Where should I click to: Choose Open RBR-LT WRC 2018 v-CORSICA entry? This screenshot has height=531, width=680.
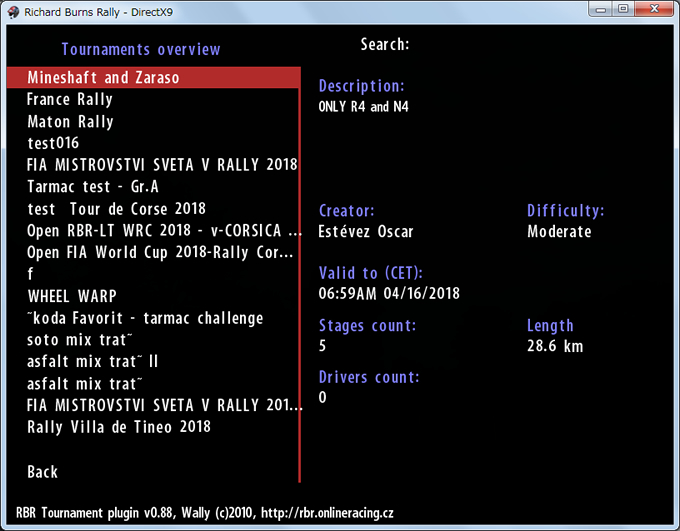[x=164, y=230]
